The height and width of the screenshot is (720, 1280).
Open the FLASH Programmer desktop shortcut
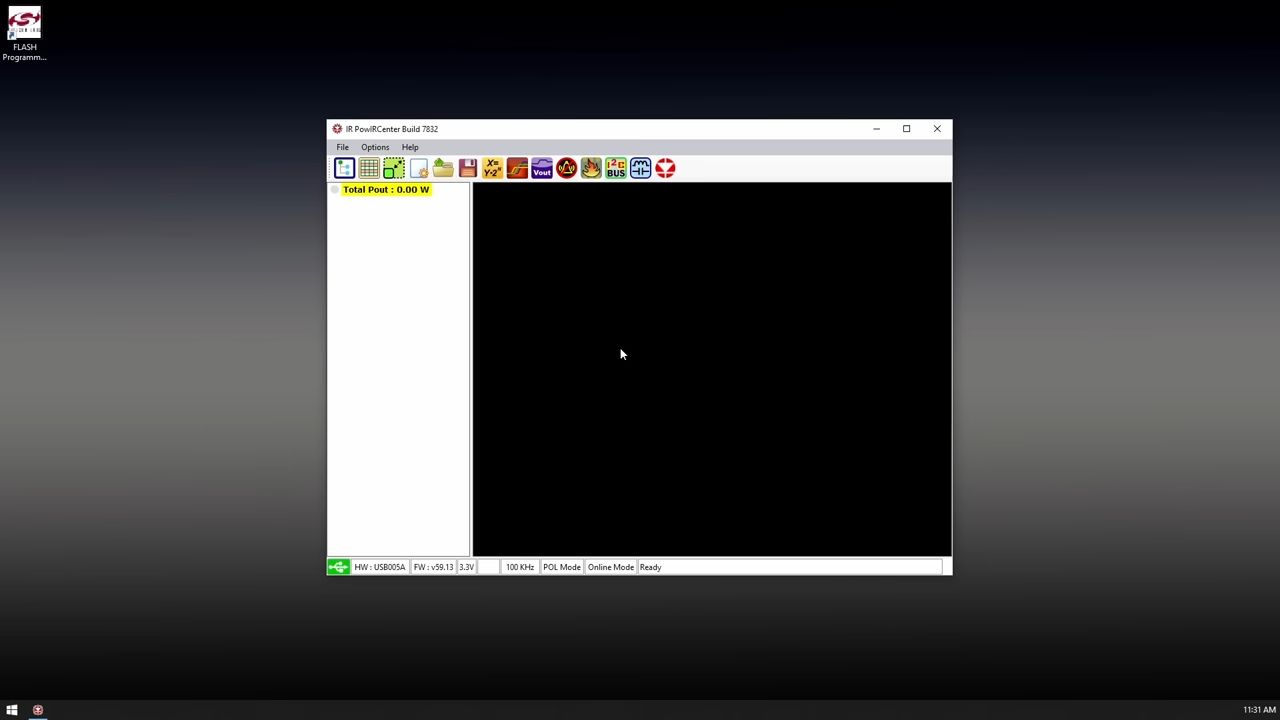tap(24, 34)
